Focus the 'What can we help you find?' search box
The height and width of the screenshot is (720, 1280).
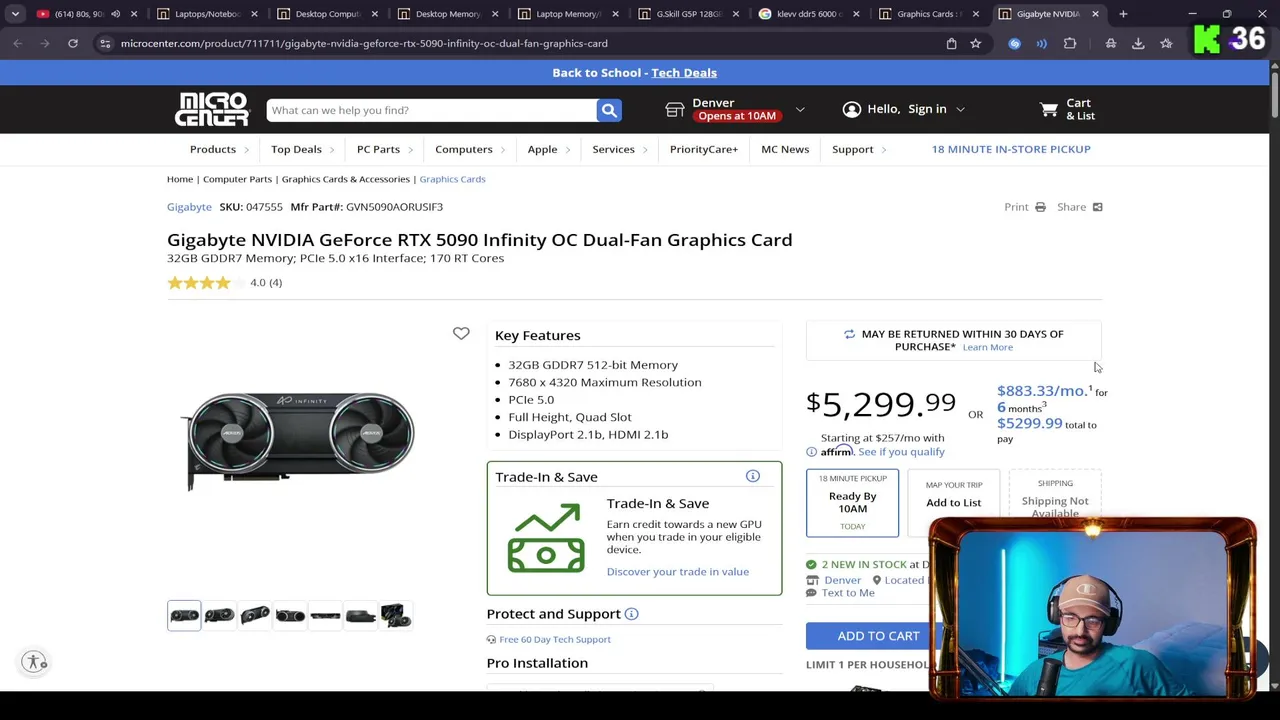click(431, 110)
